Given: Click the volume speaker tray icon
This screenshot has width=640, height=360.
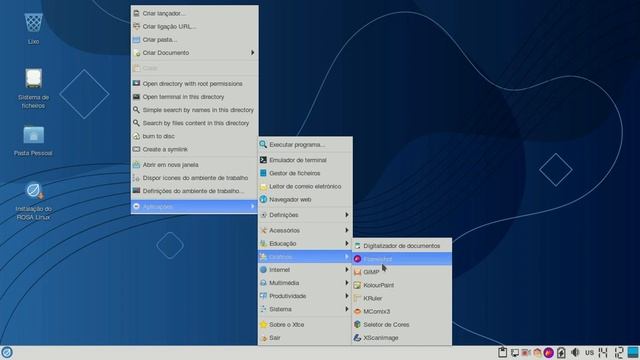Looking at the screenshot, I should click(576, 353).
